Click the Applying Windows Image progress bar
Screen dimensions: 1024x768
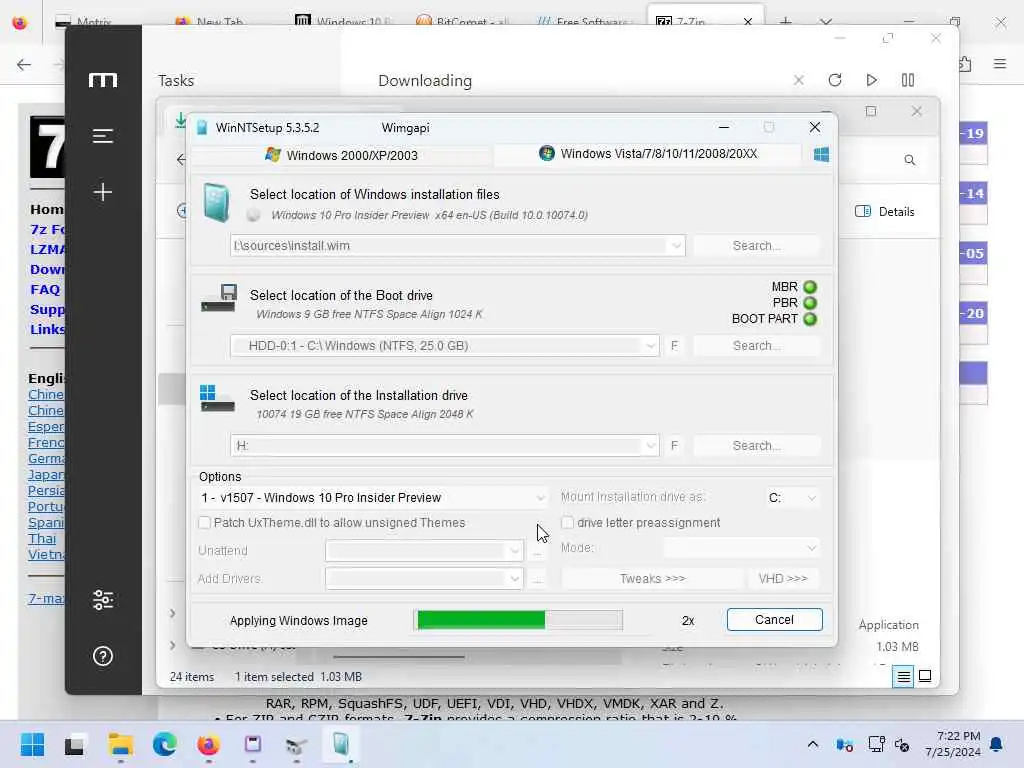pyautogui.click(x=518, y=620)
